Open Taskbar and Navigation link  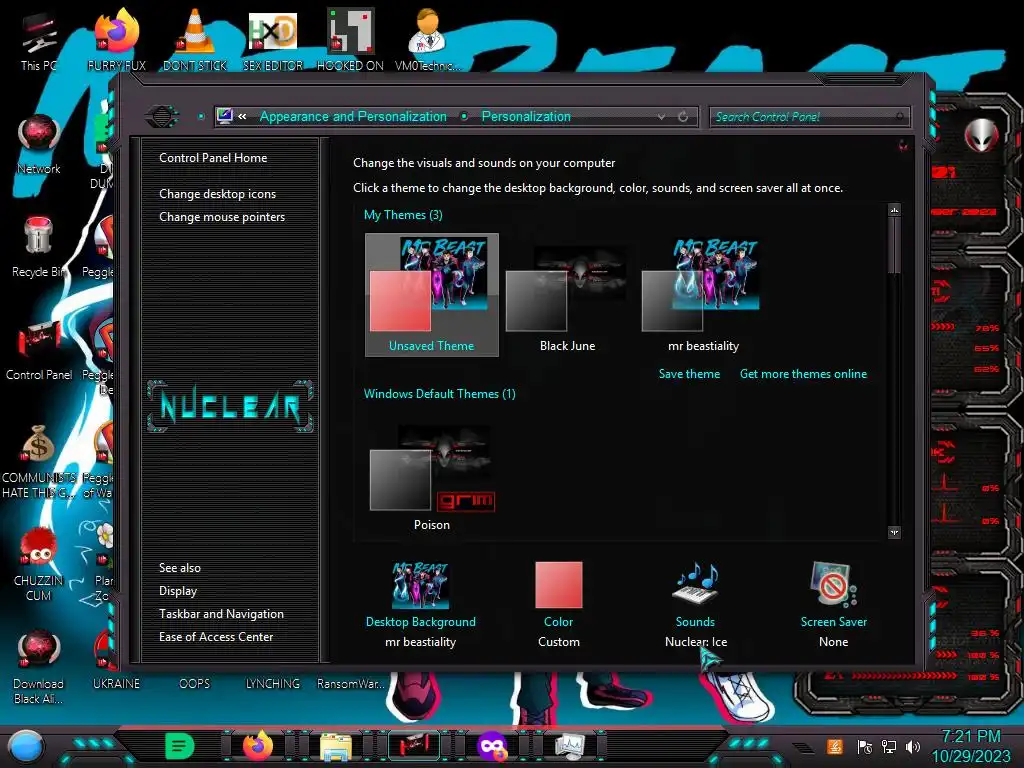[x=221, y=614]
